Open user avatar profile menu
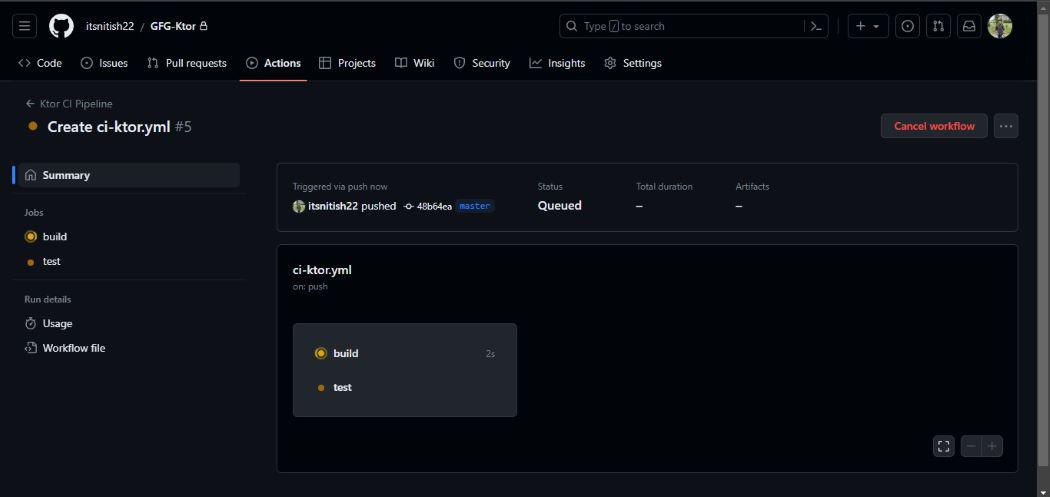1050x497 pixels. (x=1000, y=26)
